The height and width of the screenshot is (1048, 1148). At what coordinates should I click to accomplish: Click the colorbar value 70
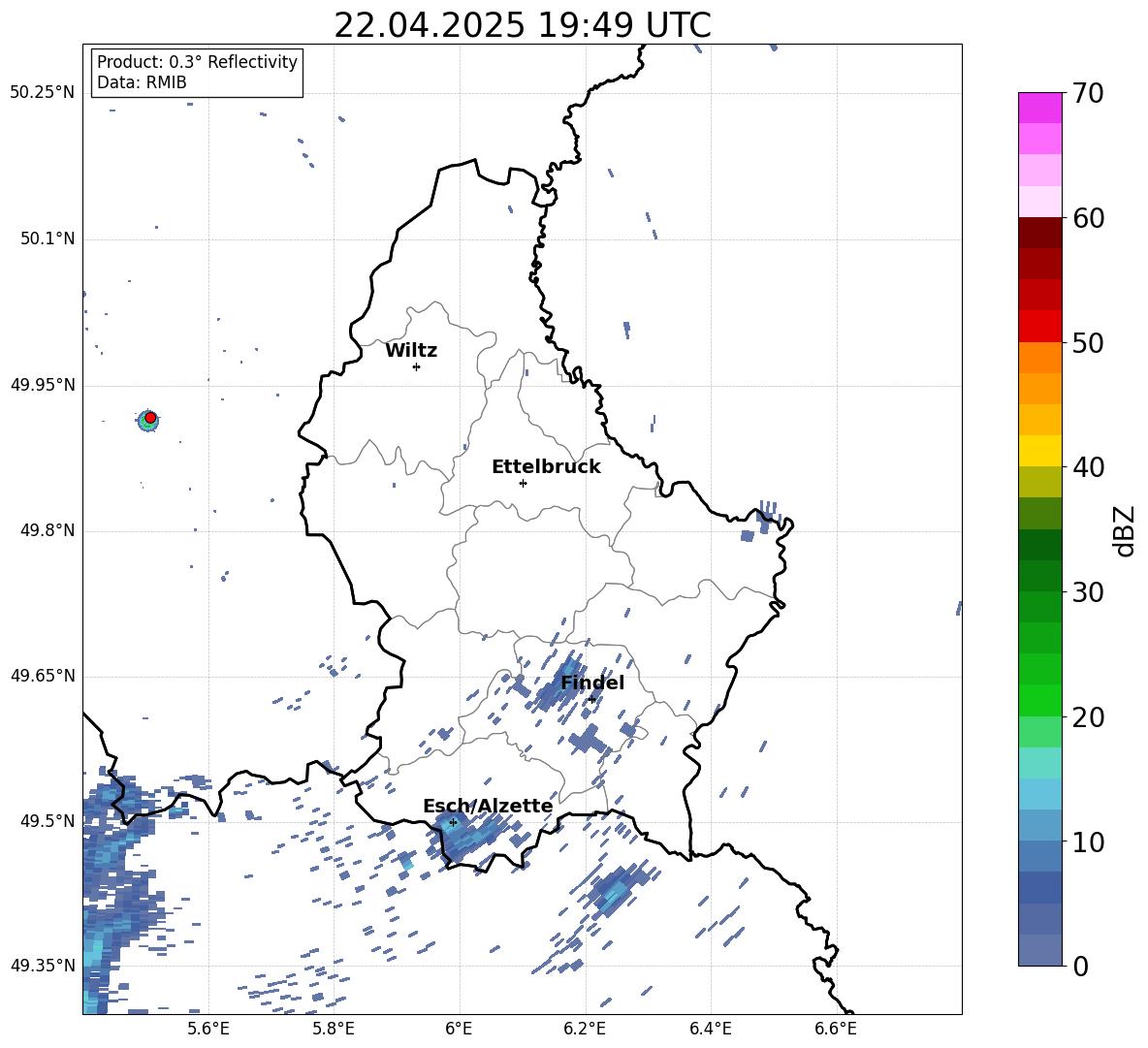pos(1088,94)
